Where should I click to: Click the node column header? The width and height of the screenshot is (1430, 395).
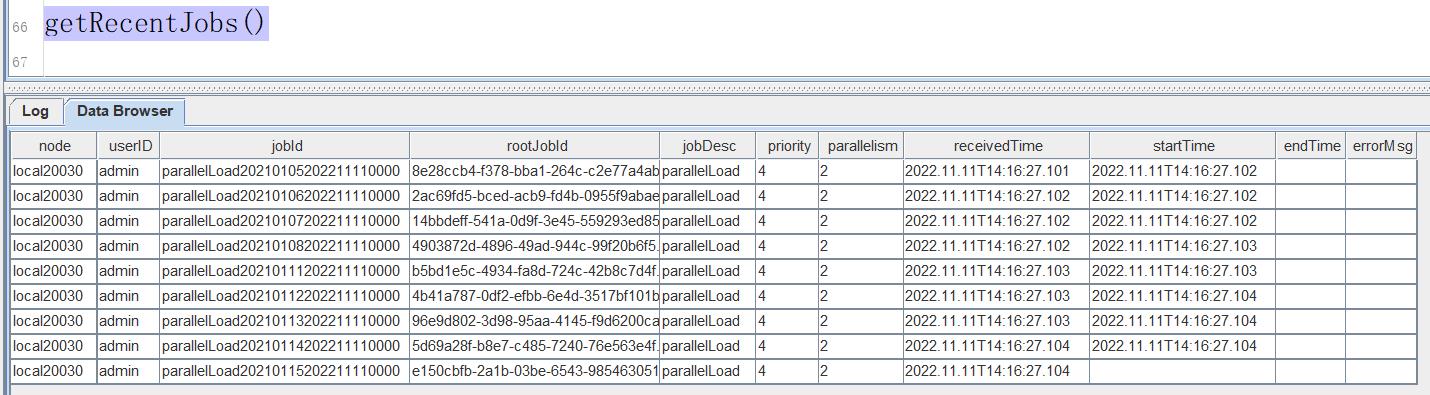pyautogui.click(x=54, y=146)
